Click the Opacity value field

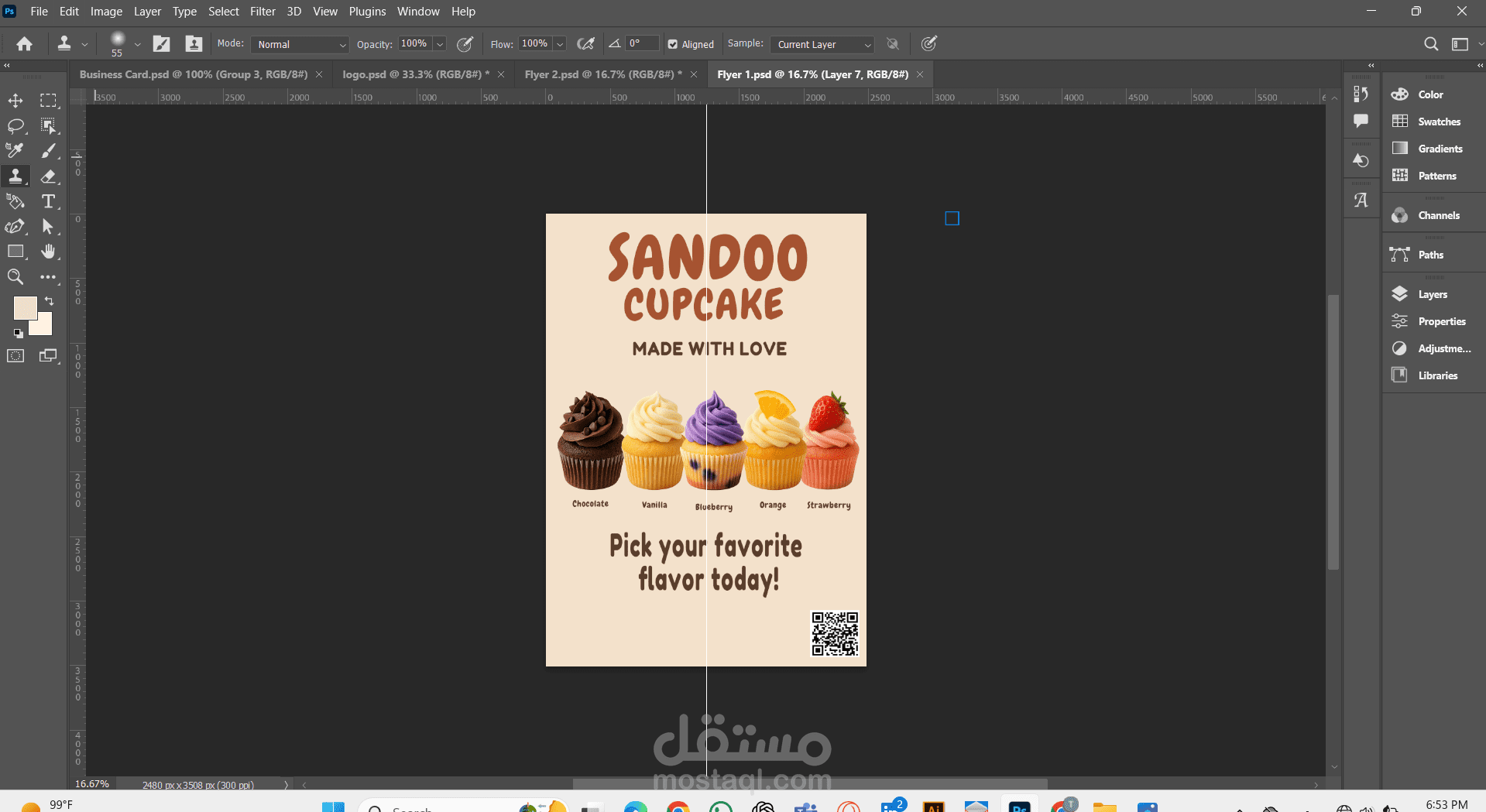414,44
